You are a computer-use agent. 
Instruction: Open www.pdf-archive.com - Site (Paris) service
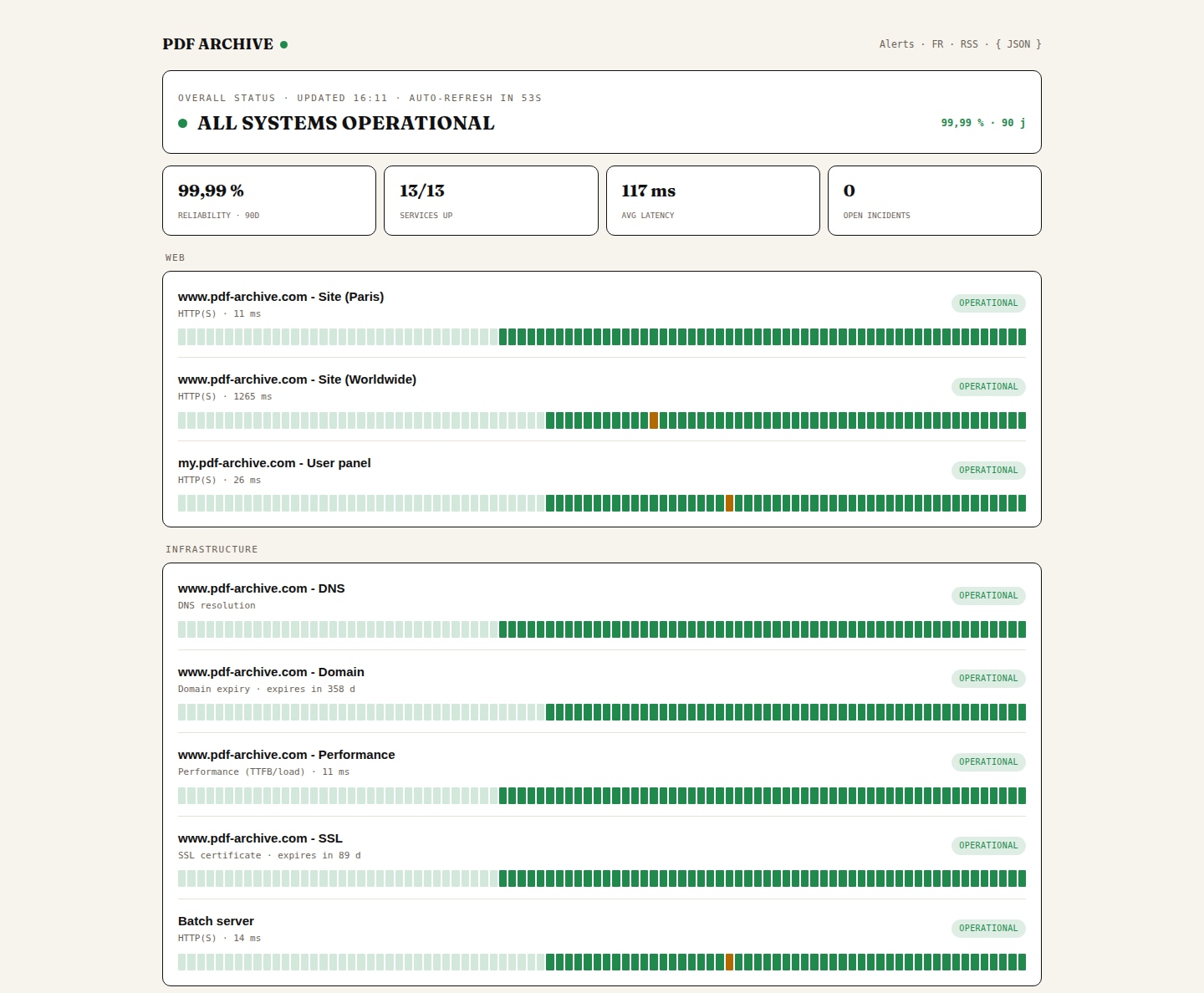tap(281, 297)
